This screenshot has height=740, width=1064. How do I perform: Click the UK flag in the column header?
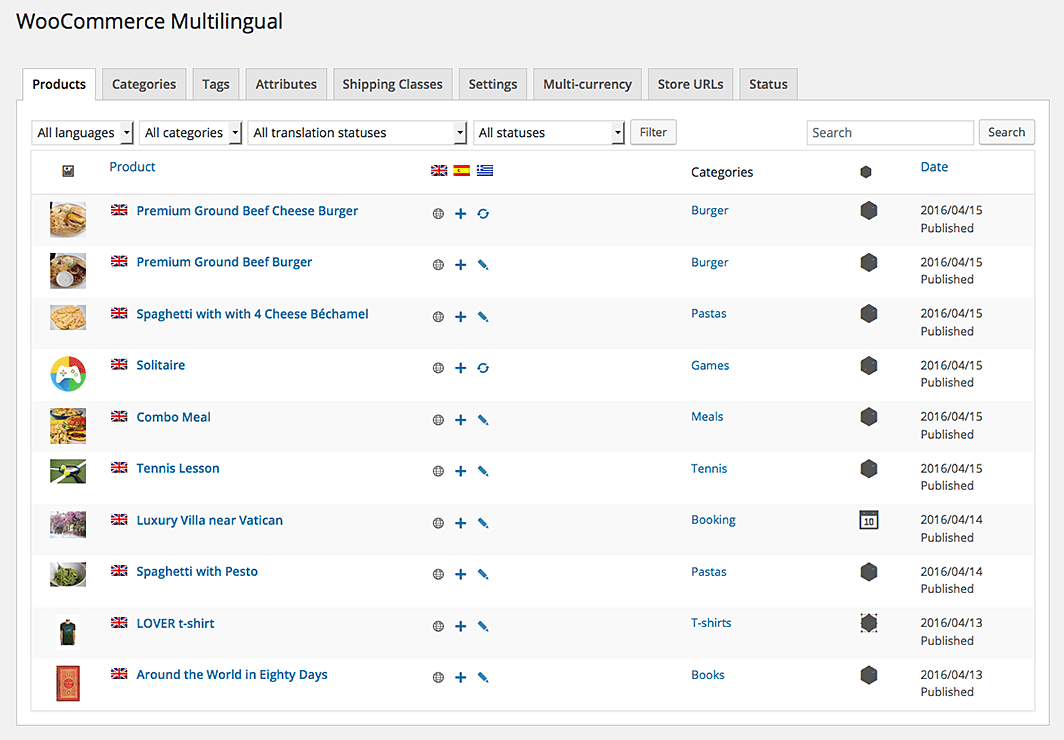438,170
